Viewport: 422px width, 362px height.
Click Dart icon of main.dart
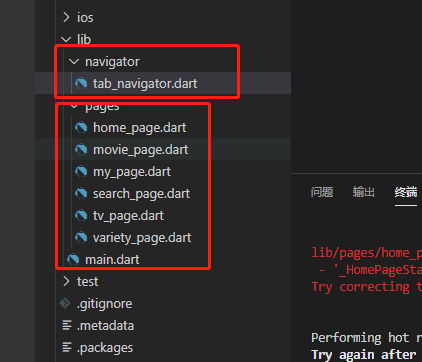click(73, 259)
